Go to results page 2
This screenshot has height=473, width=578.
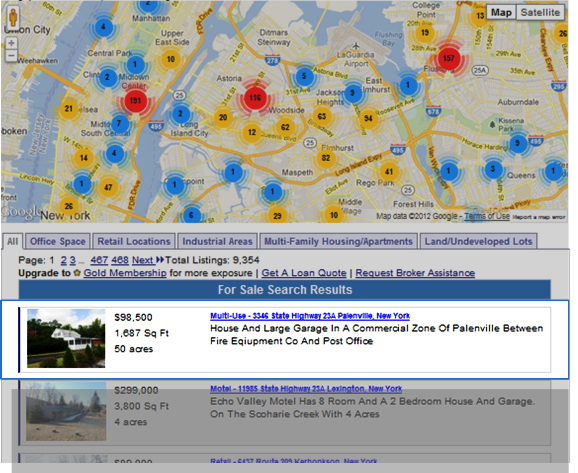(63, 260)
